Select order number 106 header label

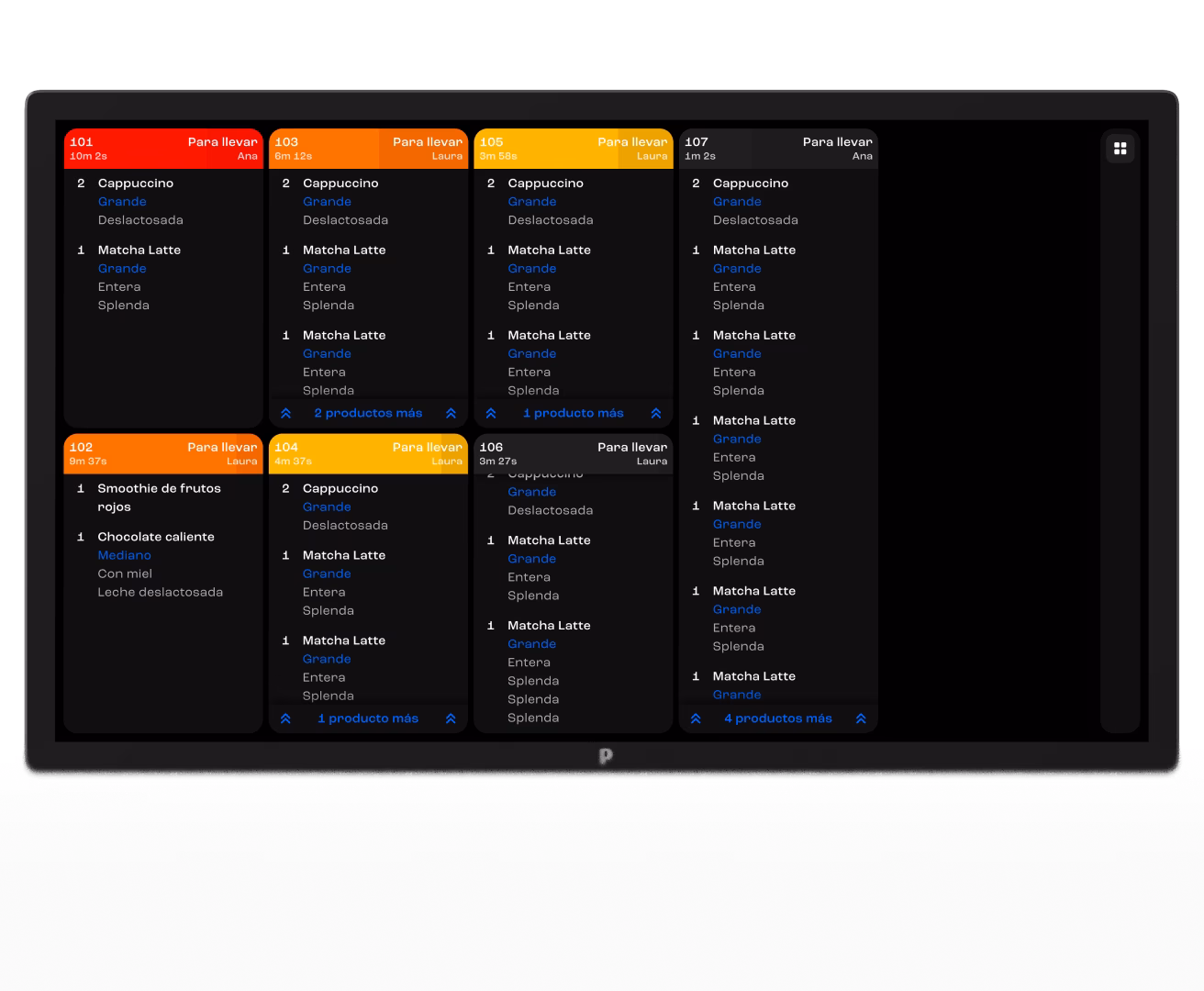492,448
